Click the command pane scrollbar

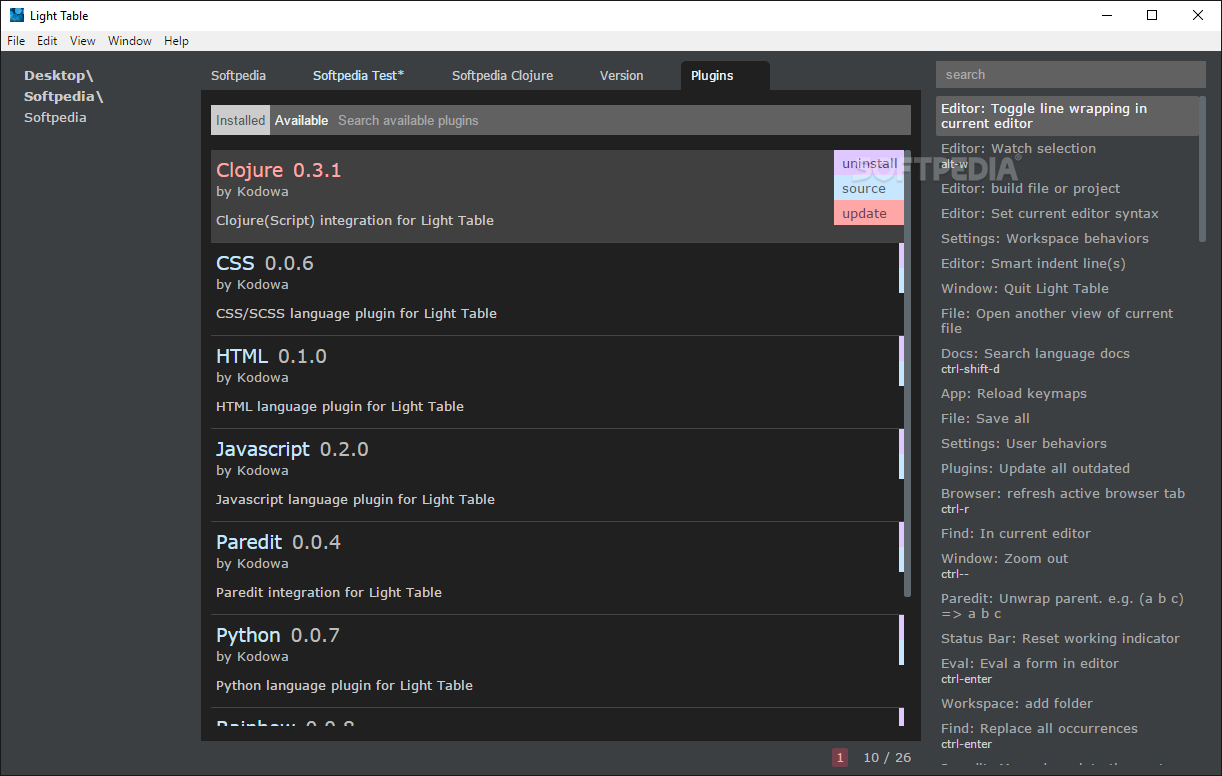click(1203, 169)
